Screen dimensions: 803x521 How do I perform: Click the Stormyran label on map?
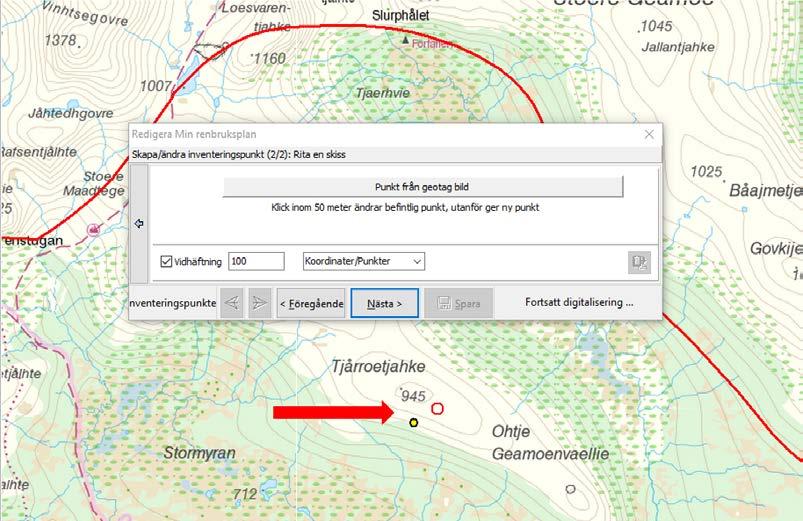(x=199, y=453)
